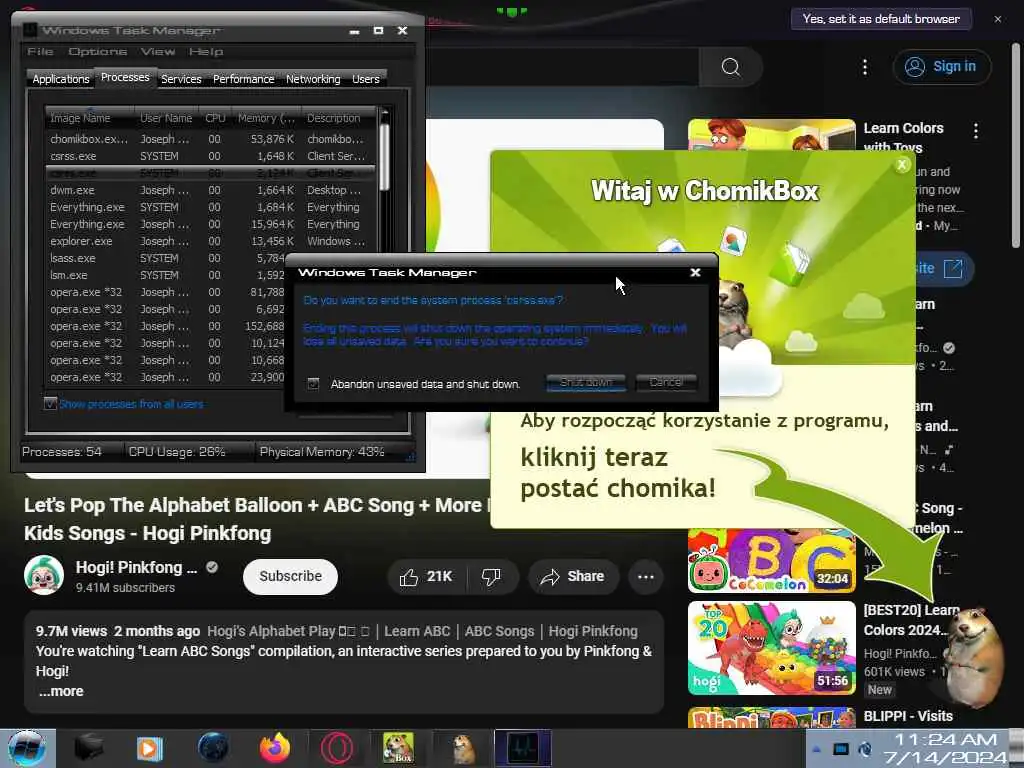The image size is (1024, 768).
Task: Click the YouTube search magnifier icon
Action: 730,67
